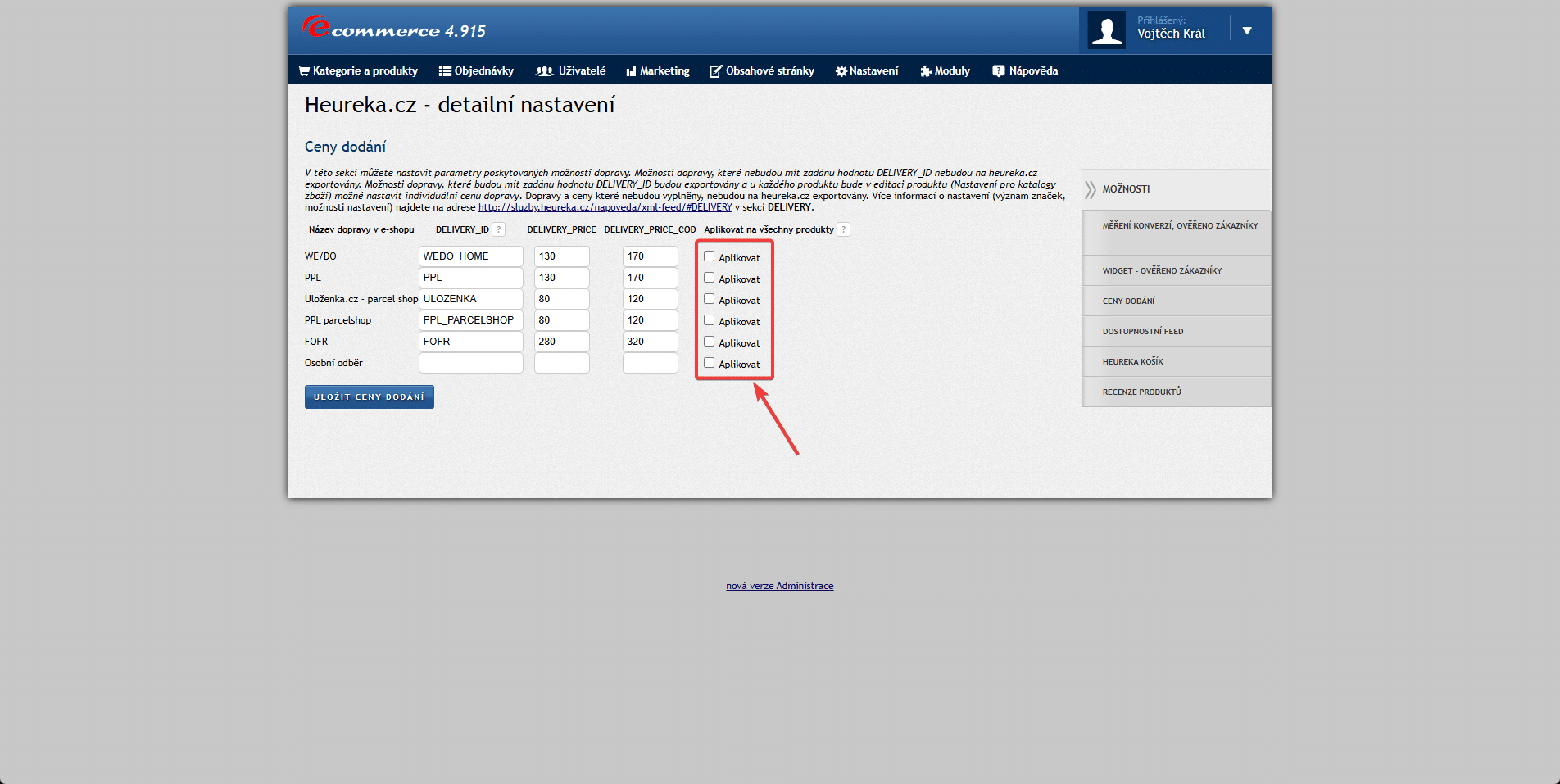
Task: Open the Objednávky menu
Action: coord(476,71)
